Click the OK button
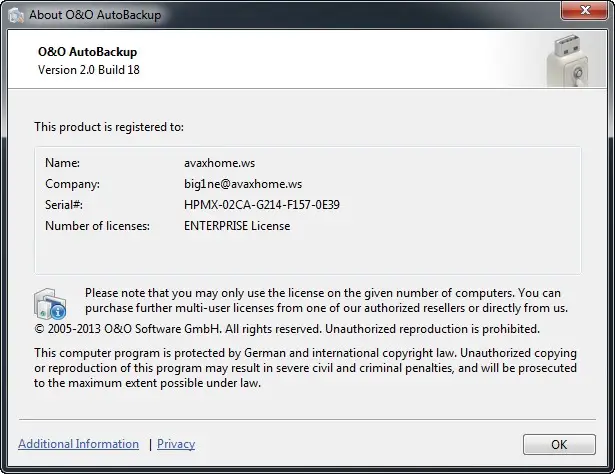Screen dimensions: 615x474 tap(559, 444)
